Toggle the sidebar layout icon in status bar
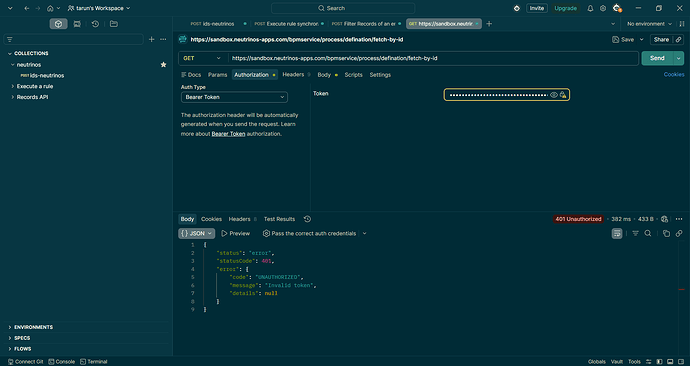 659,362
